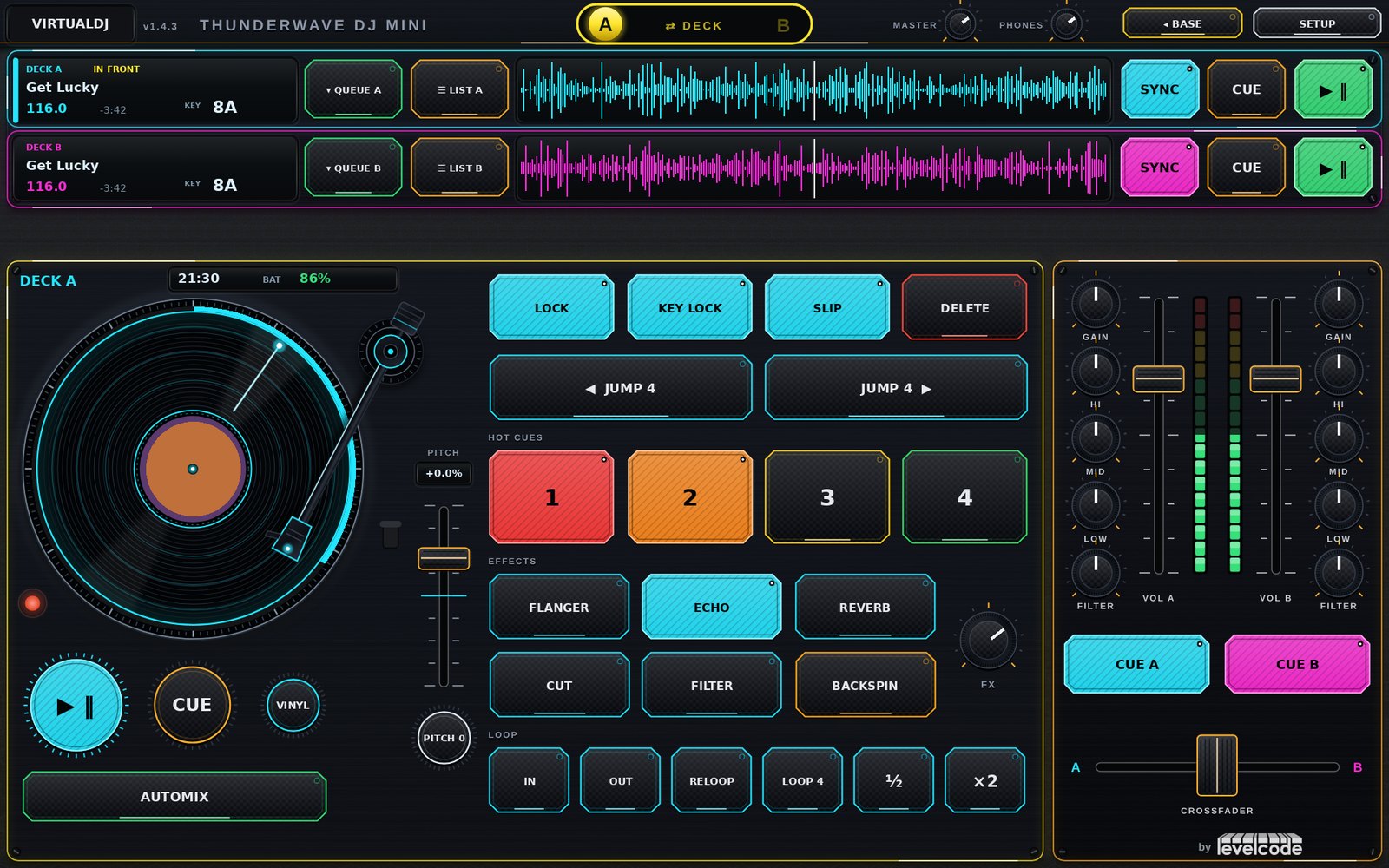Click the cyan SYNC button for Deck A

(1160, 89)
